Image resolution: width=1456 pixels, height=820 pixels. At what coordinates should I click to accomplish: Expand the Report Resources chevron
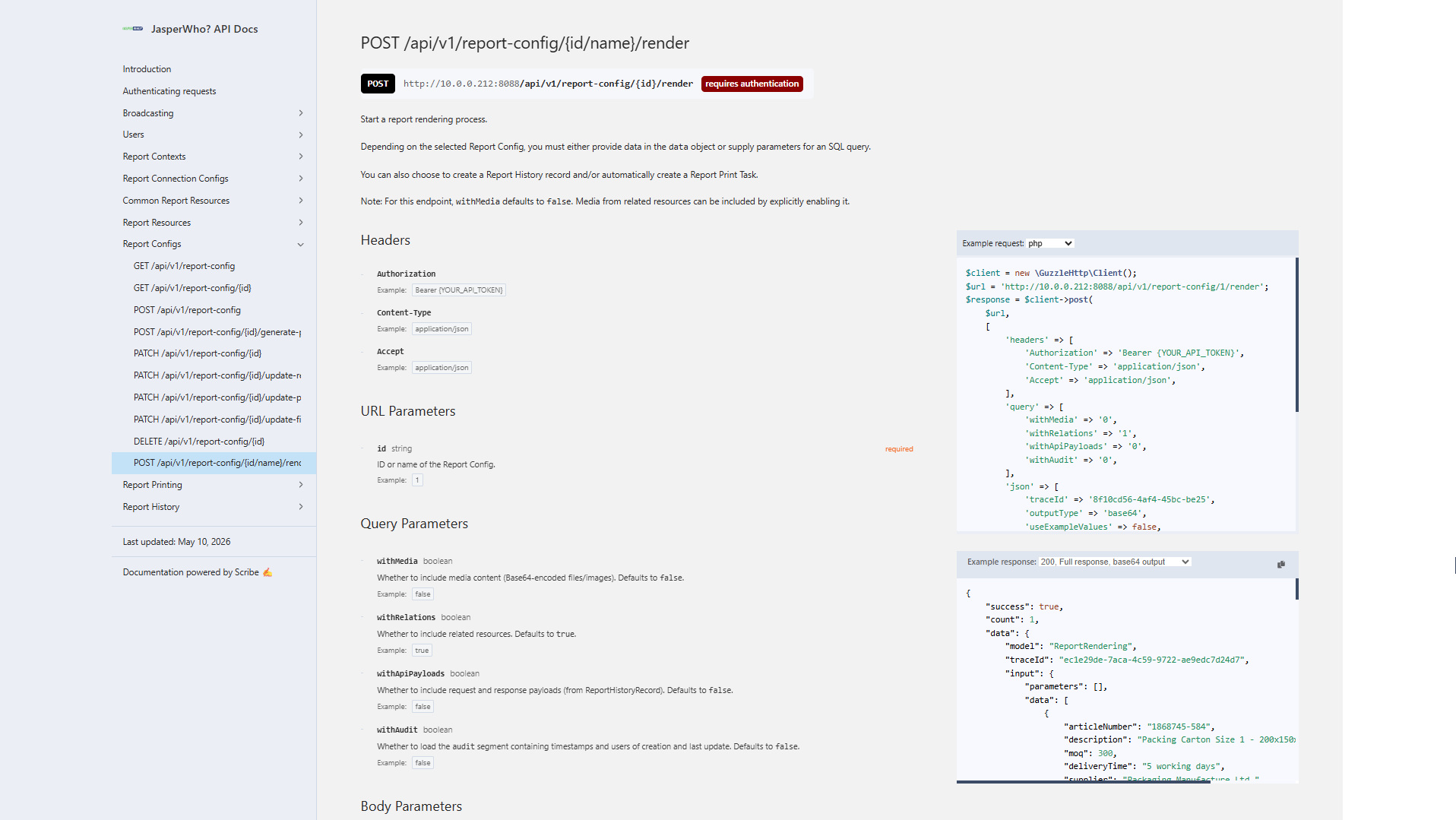point(301,223)
